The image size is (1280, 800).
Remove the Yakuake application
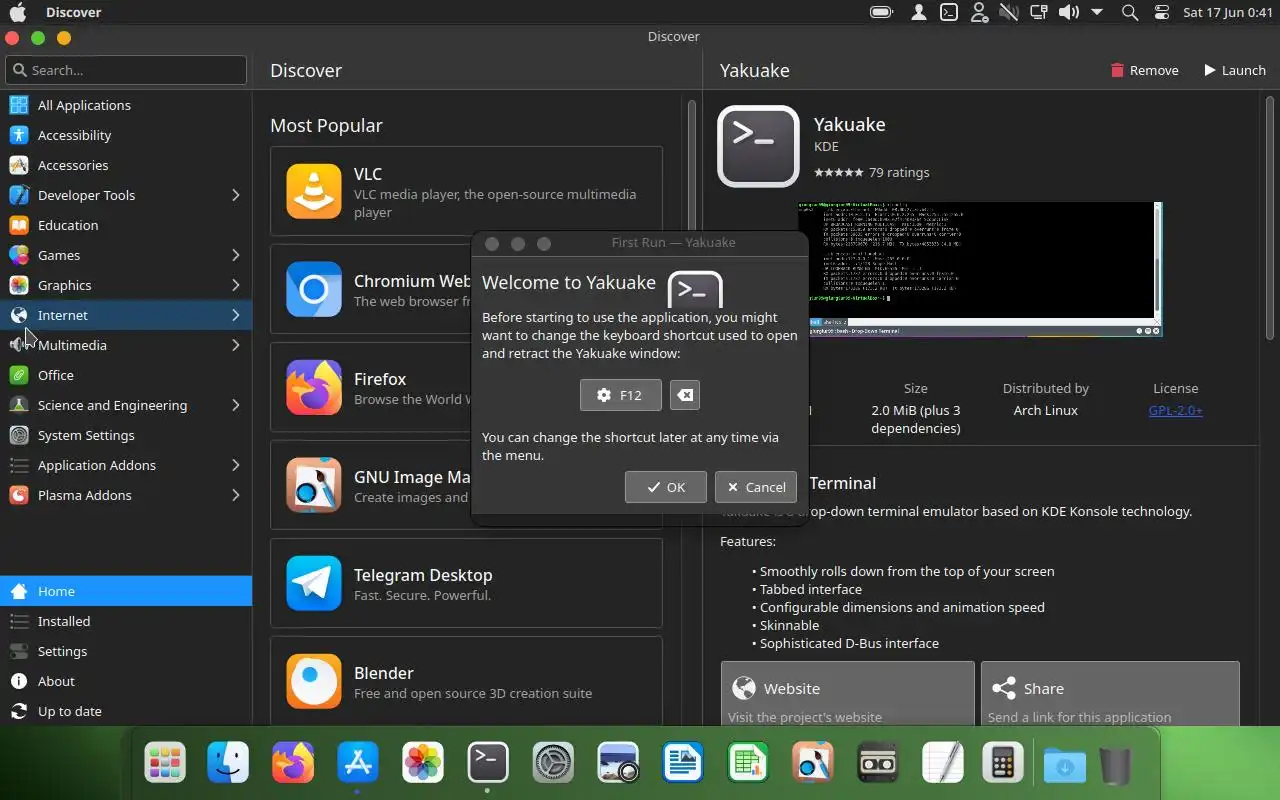[1145, 70]
